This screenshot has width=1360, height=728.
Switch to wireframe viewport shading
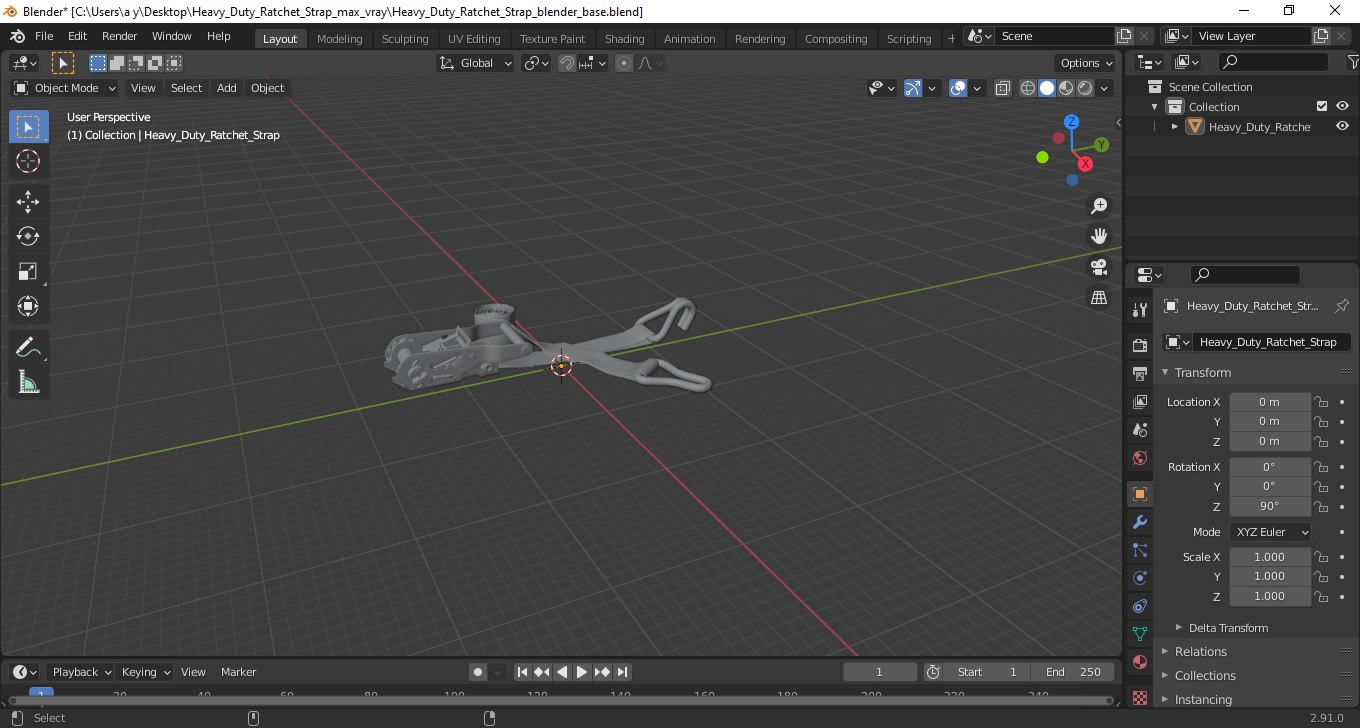(x=1028, y=88)
